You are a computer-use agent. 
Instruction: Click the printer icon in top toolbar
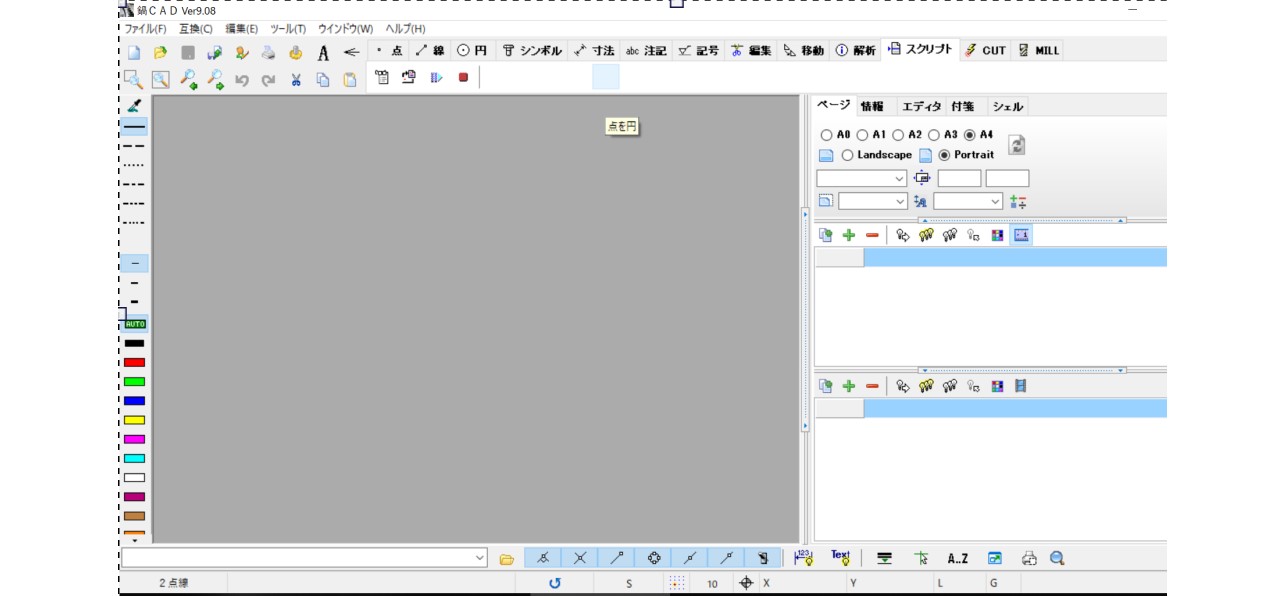[x=268, y=53]
